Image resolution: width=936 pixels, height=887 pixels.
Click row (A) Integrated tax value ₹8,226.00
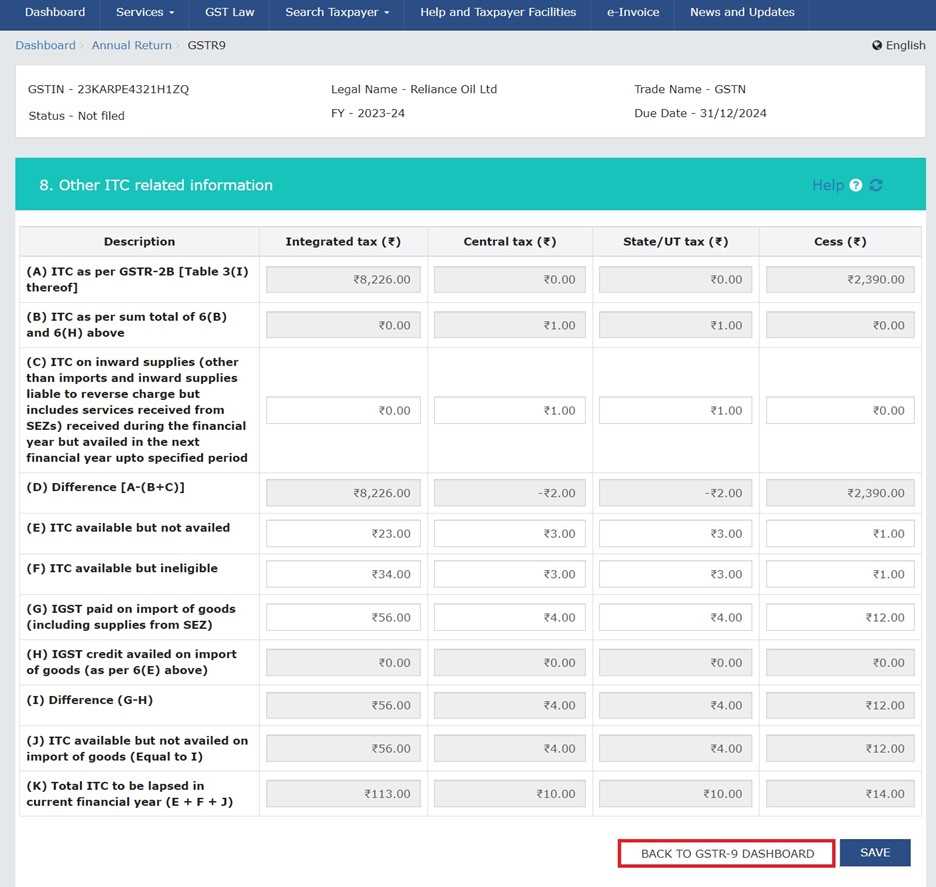coord(343,279)
